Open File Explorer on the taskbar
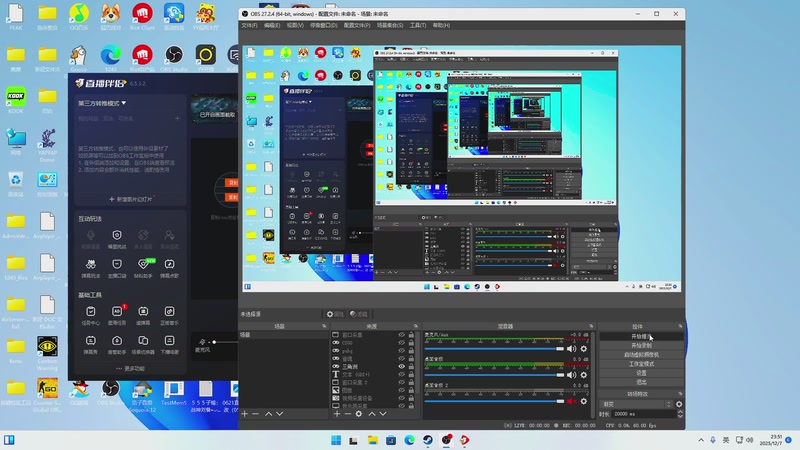The height and width of the screenshot is (450, 800). pyautogui.click(x=372, y=440)
